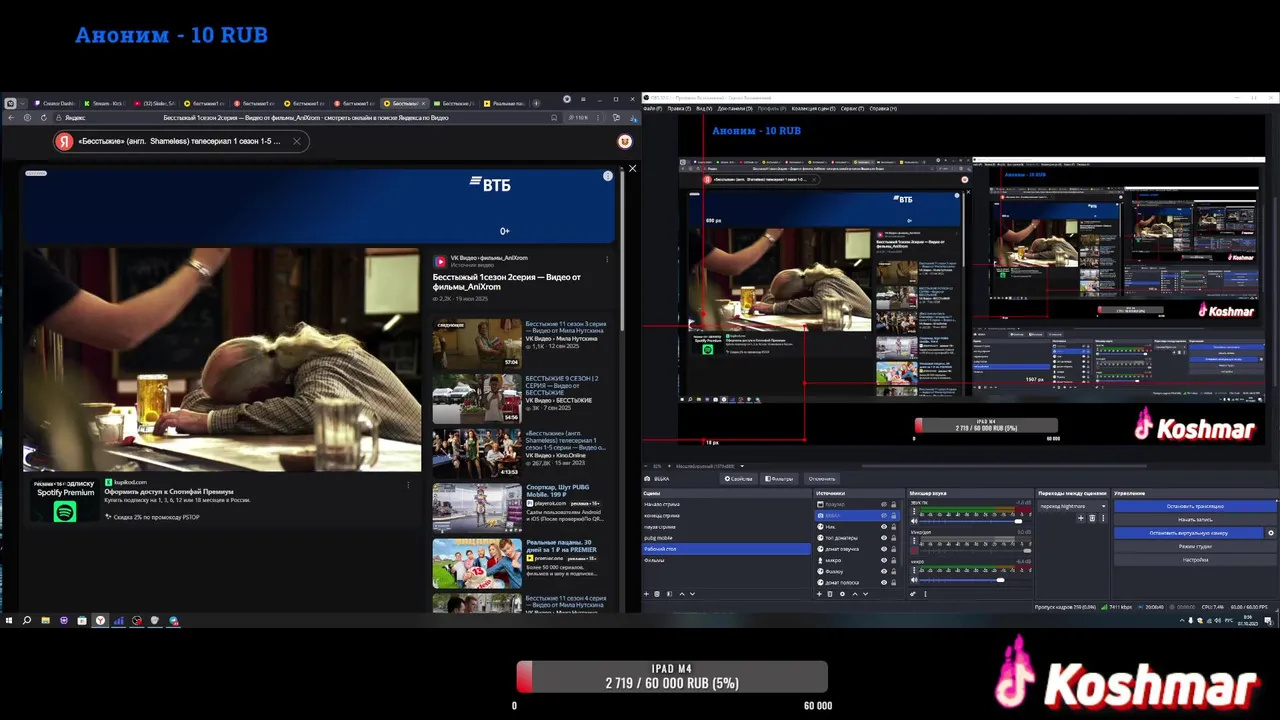The image size is (1280, 720).
Task: Toggle the lock for the Ник source
Action: 894,527
